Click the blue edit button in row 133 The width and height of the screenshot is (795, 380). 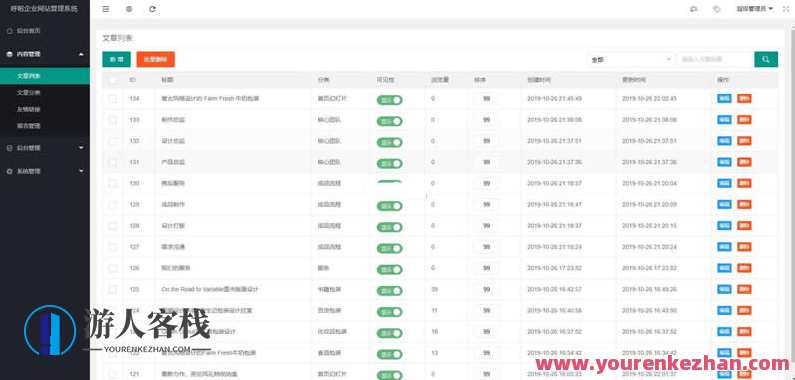click(724, 120)
